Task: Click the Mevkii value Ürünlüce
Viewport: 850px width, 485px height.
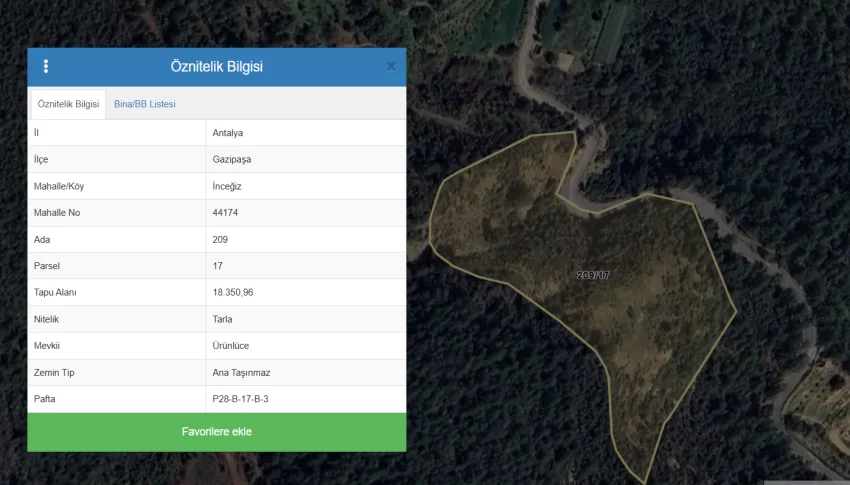Action: (x=231, y=346)
